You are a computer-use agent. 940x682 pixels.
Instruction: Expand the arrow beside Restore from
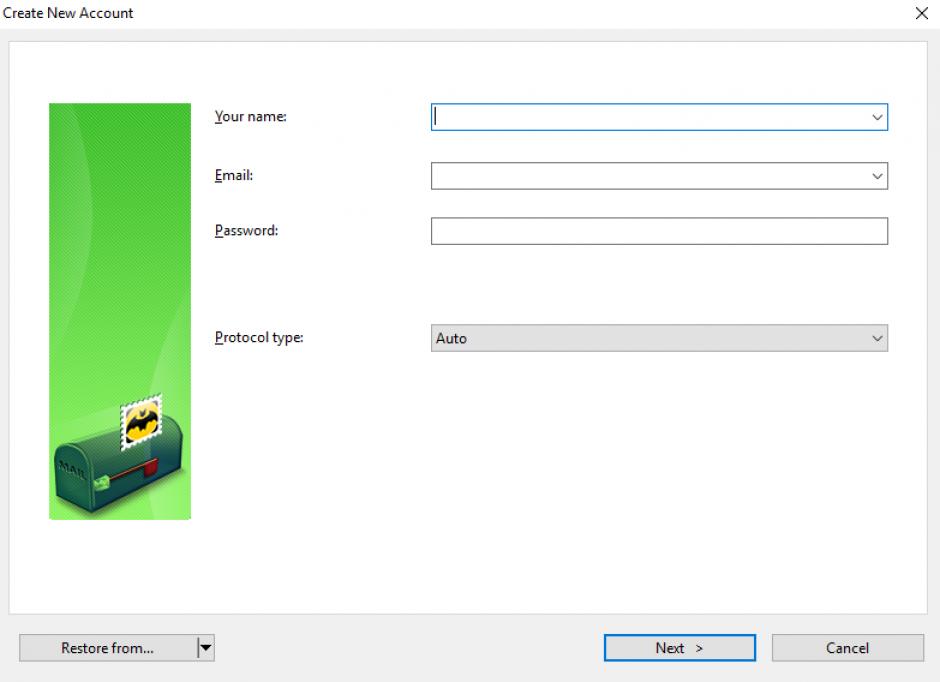[x=206, y=648]
